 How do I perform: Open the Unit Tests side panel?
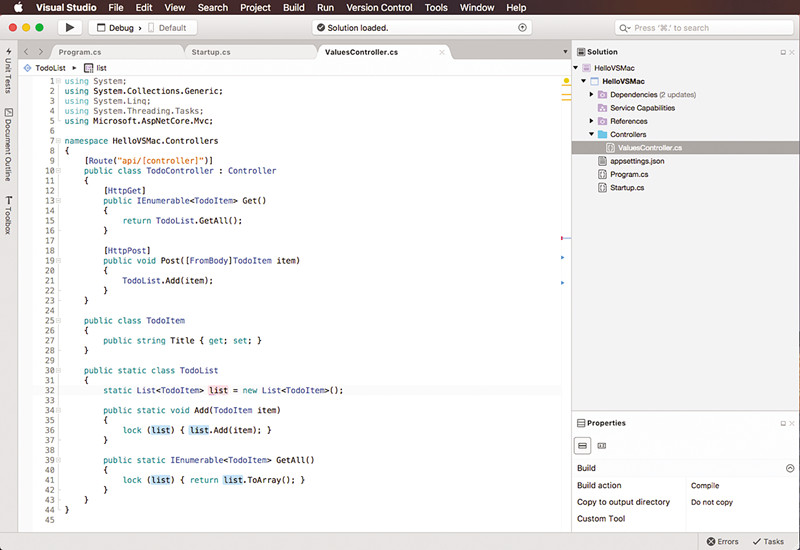9,70
